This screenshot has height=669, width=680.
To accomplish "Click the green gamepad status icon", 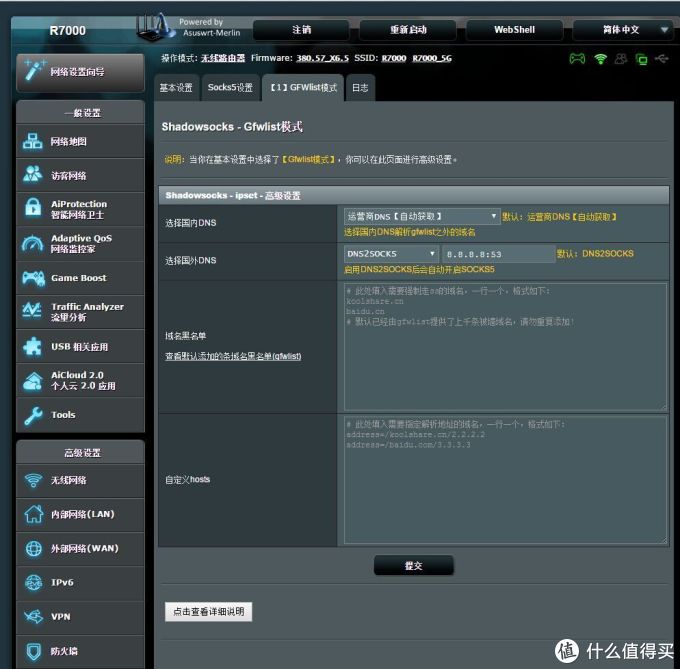I will 577,59.
